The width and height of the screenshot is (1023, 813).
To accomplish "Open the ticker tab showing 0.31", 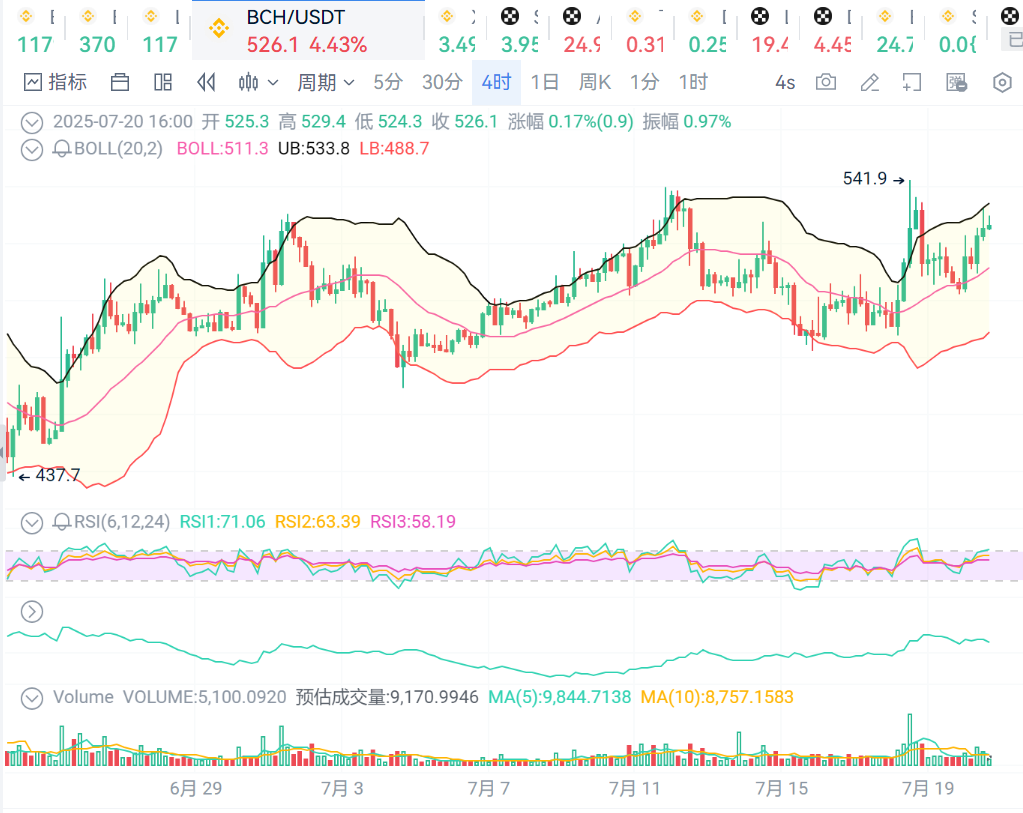I will pos(645,30).
